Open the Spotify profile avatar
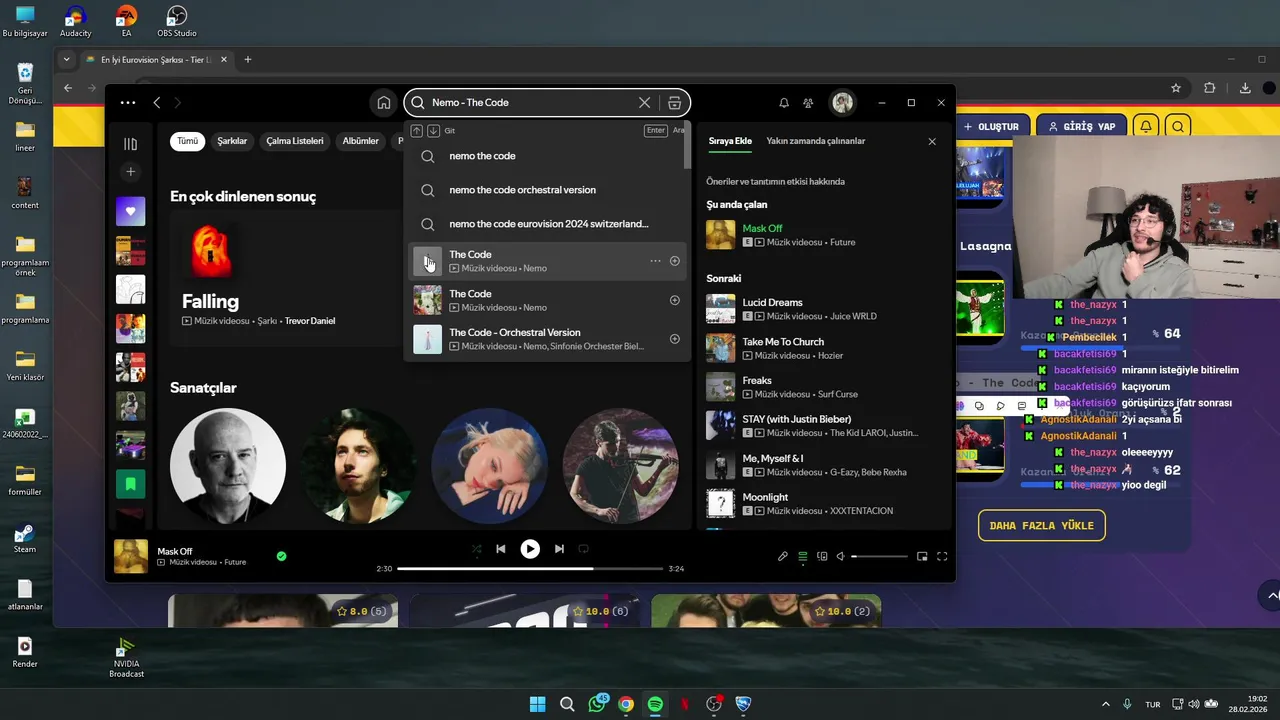This screenshot has width=1280, height=720. click(843, 103)
